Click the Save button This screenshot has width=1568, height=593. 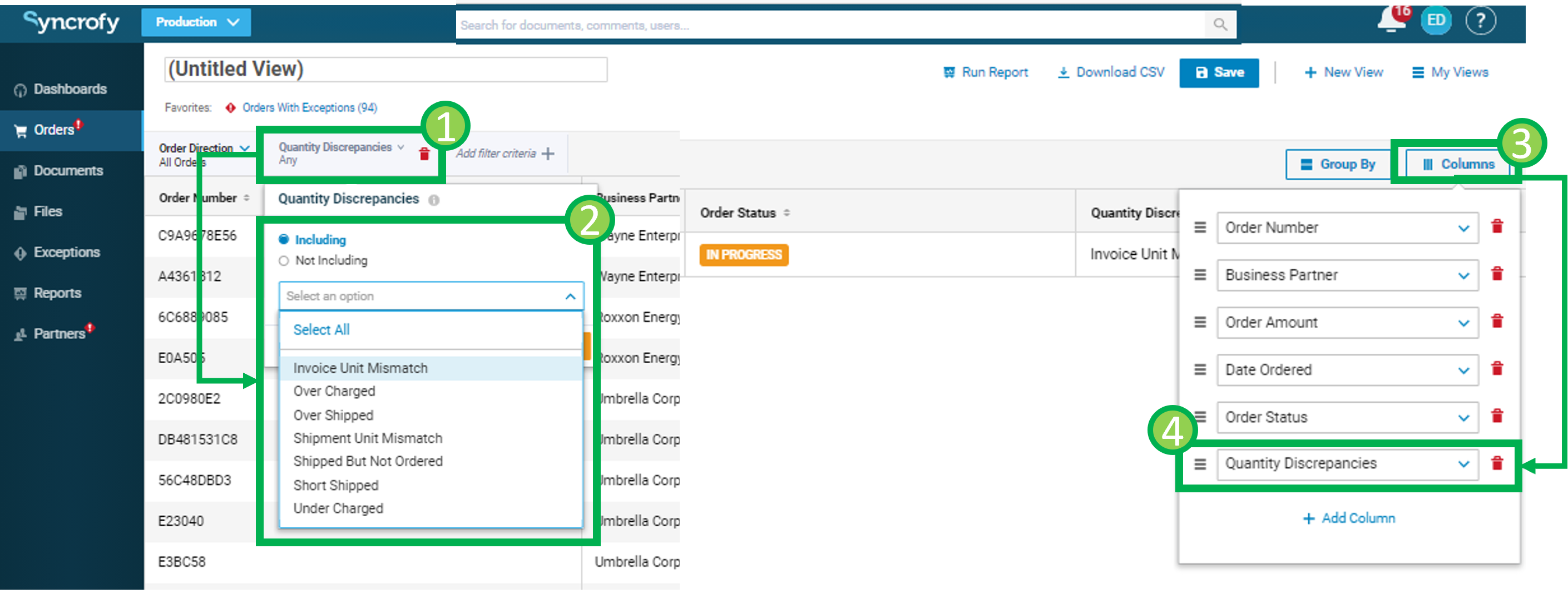(x=1219, y=73)
